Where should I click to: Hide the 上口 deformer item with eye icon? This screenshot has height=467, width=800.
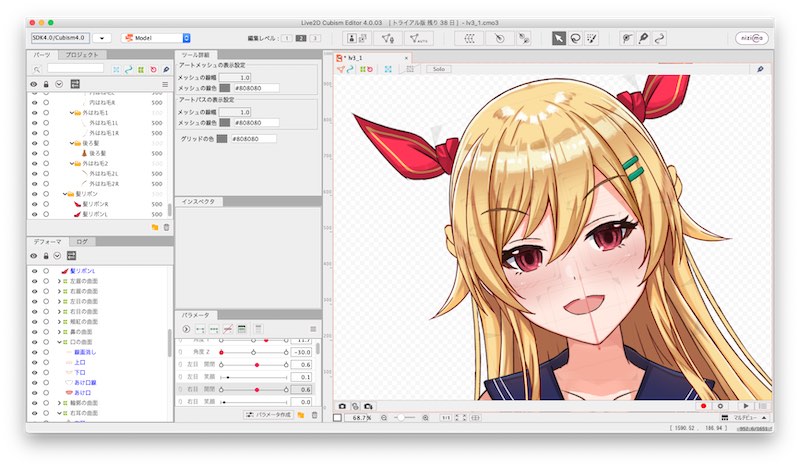tap(35, 362)
